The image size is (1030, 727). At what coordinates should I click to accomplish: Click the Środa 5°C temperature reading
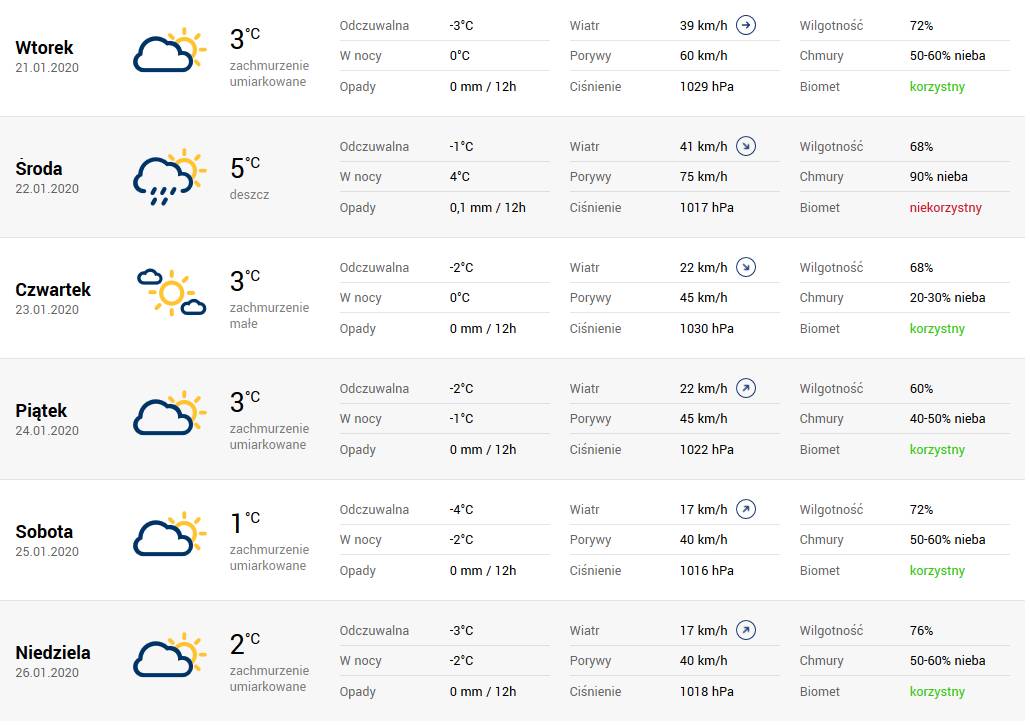pyautogui.click(x=245, y=167)
